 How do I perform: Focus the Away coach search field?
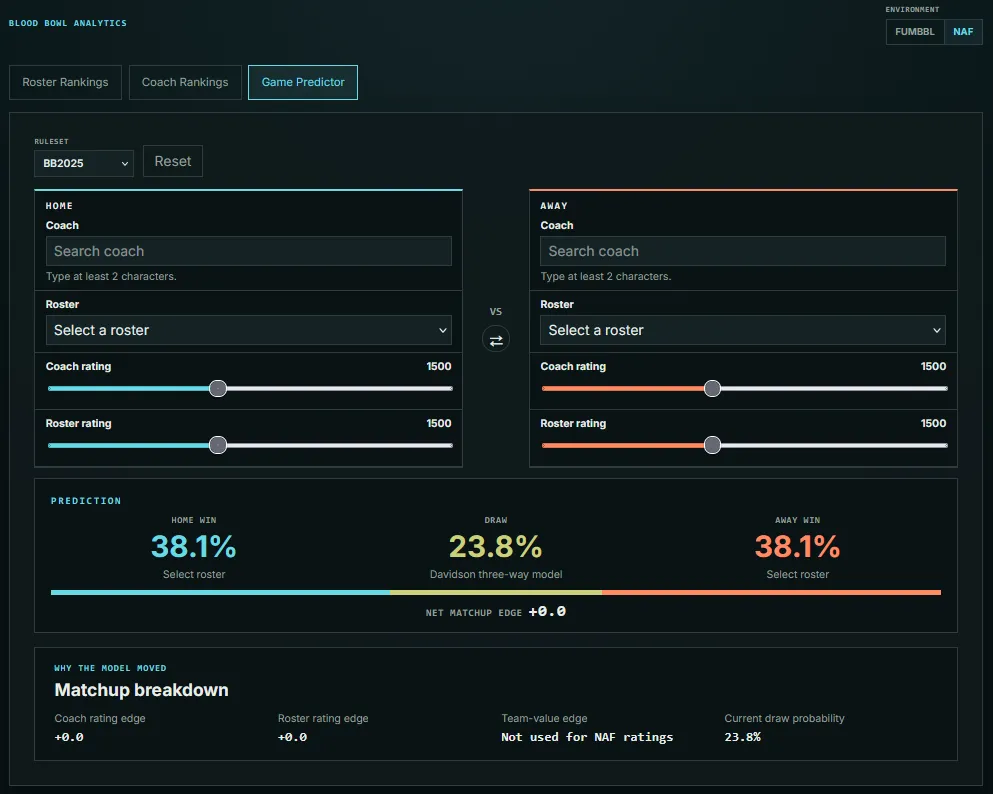(742, 251)
